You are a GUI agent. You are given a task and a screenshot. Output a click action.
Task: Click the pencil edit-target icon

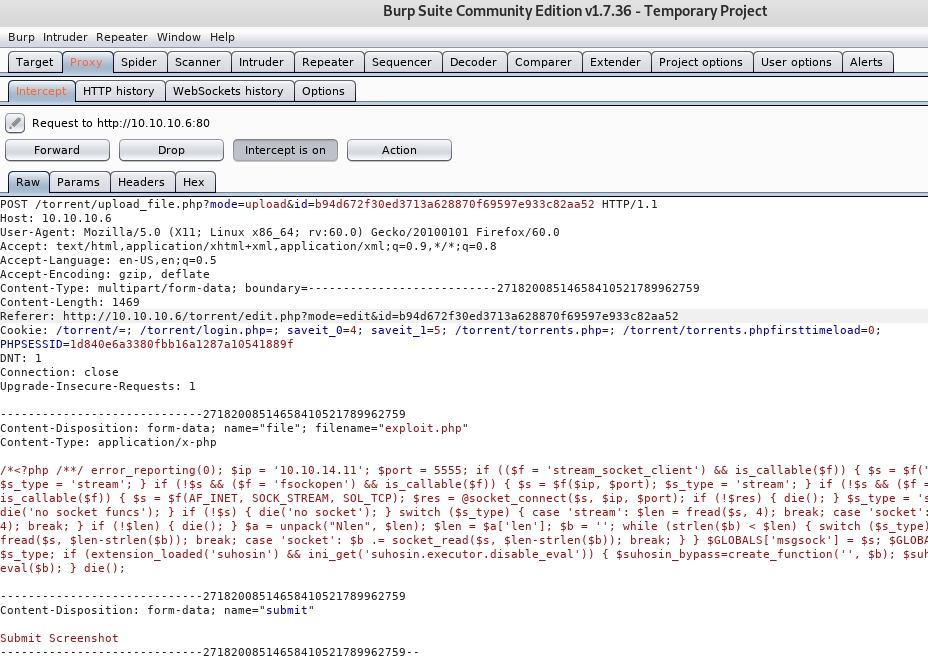(15, 123)
